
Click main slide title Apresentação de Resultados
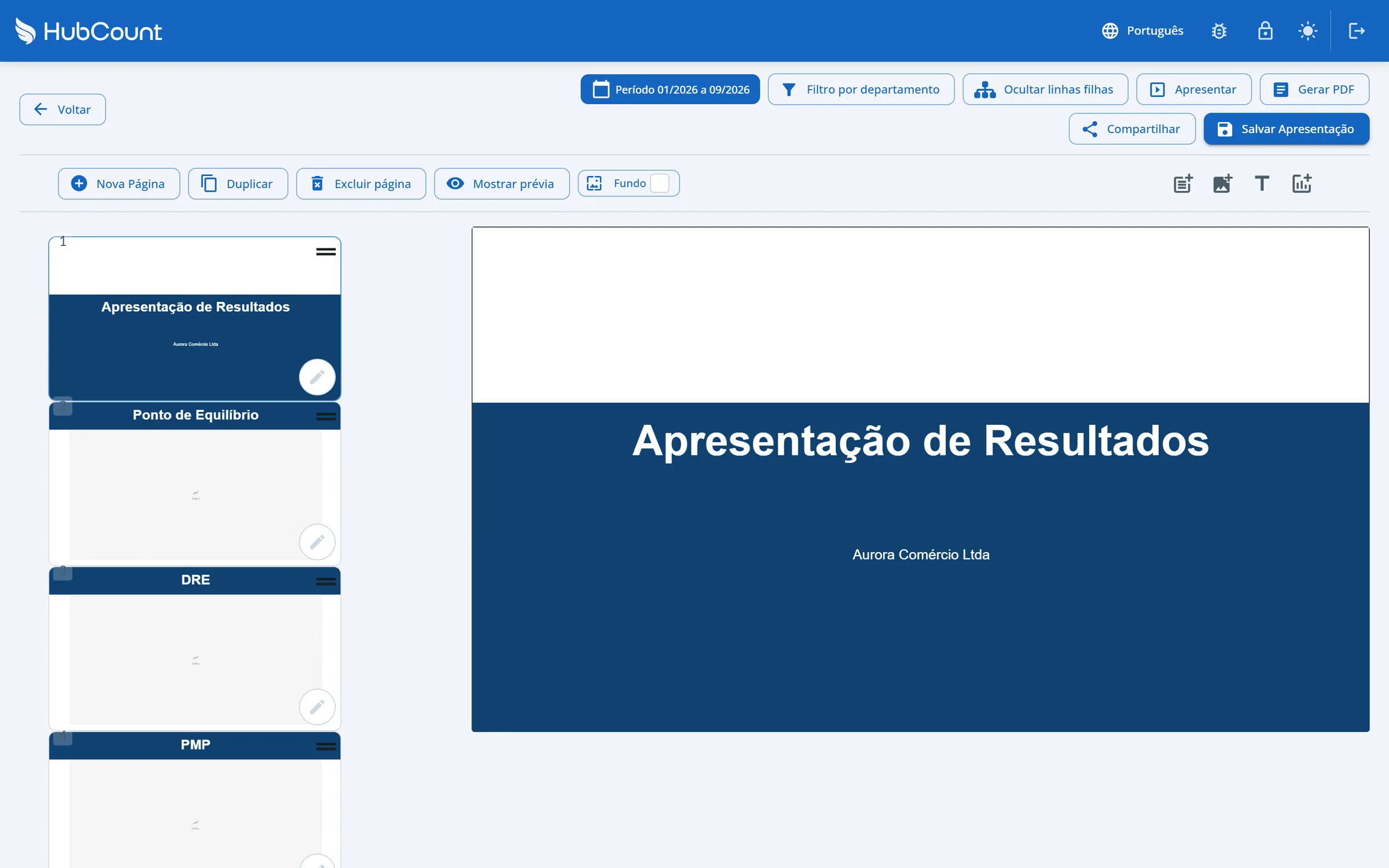[x=920, y=442]
